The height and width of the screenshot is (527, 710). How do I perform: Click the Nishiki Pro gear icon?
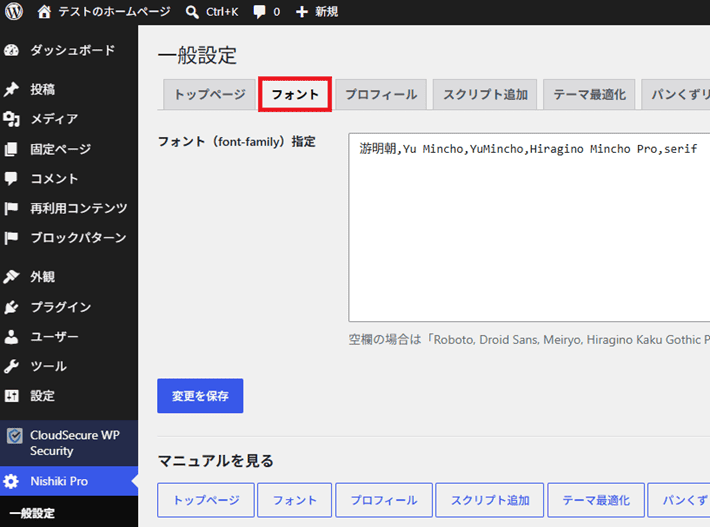[11, 481]
